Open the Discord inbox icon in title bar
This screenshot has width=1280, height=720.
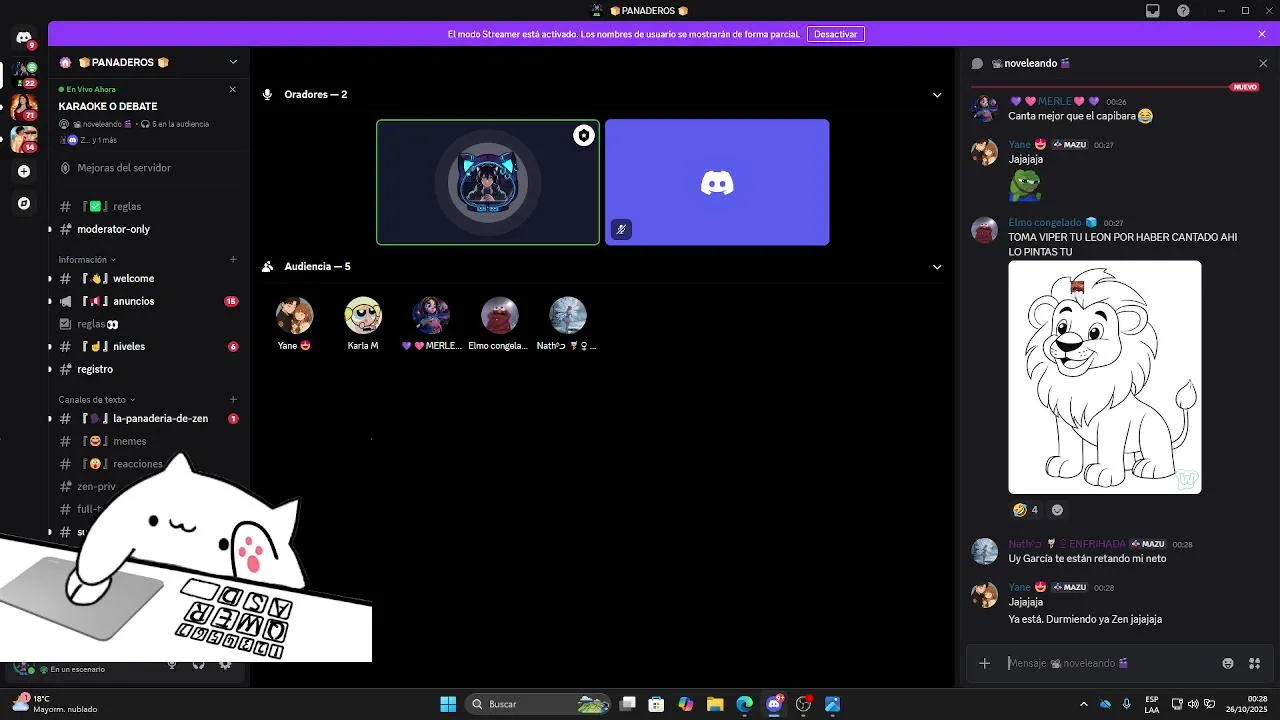pos(1153,11)
